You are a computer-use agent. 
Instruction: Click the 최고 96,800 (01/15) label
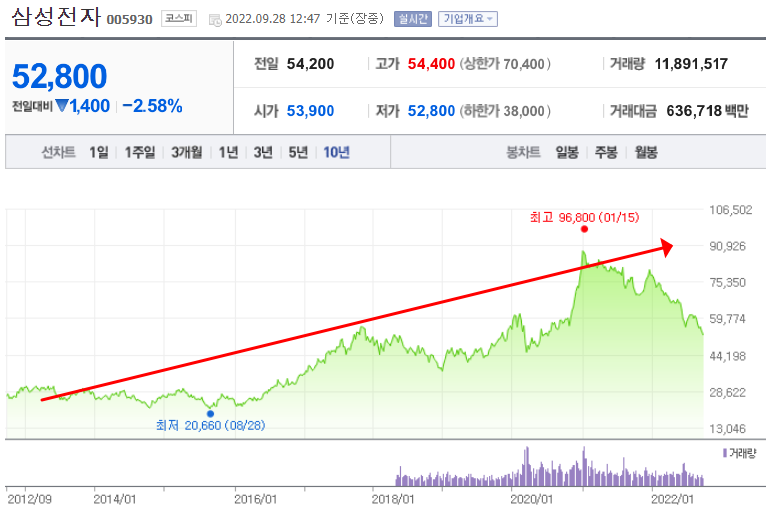pyautogui.click(x=584, y=217)
